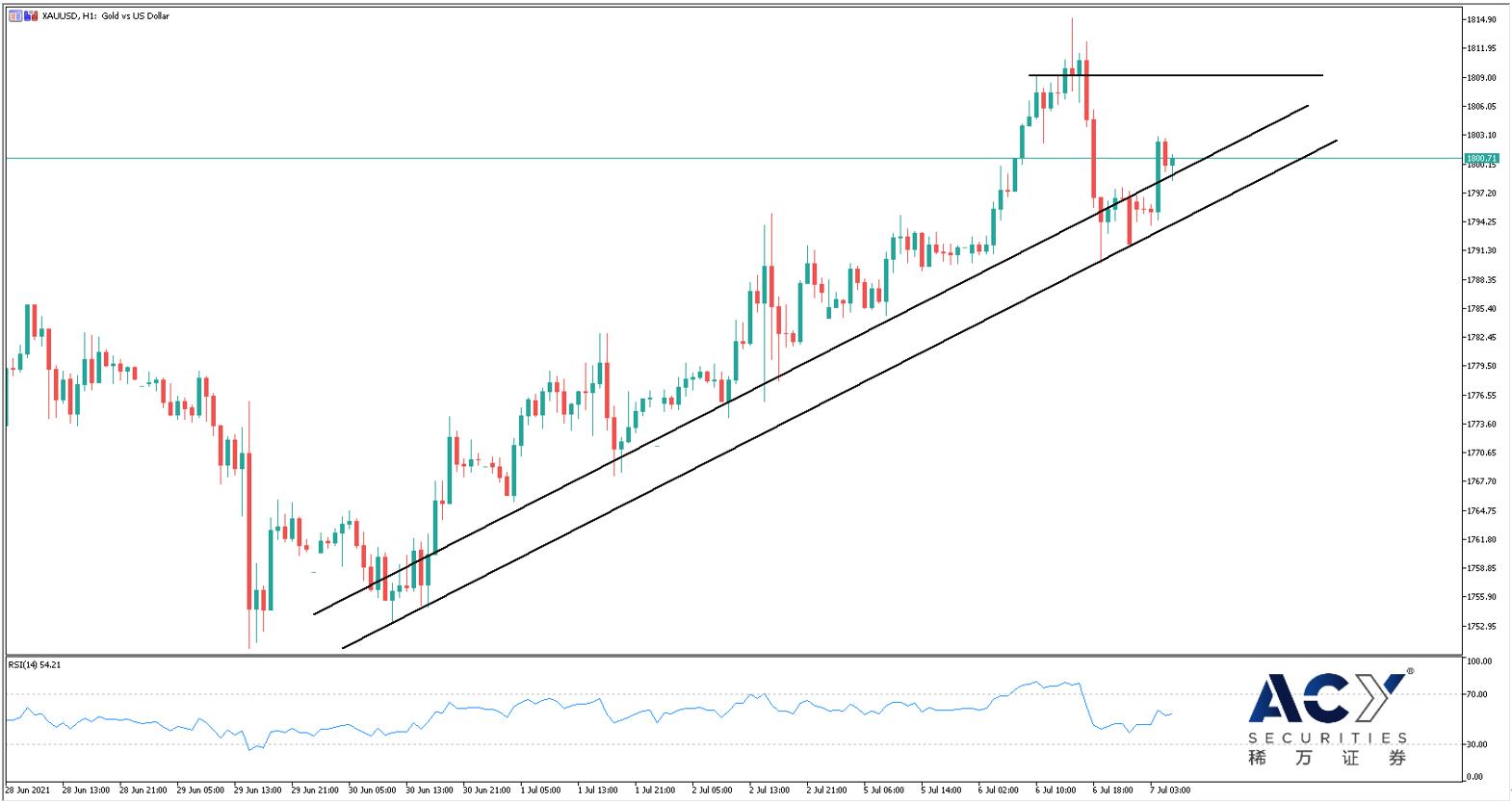Select the horizontal resistance line near 1809
The width and height of the screenshot is (1512, 803).
(x=1175, y=75)
